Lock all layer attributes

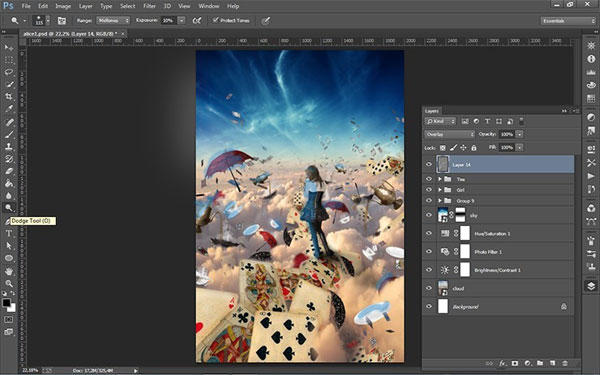(474, 148)
